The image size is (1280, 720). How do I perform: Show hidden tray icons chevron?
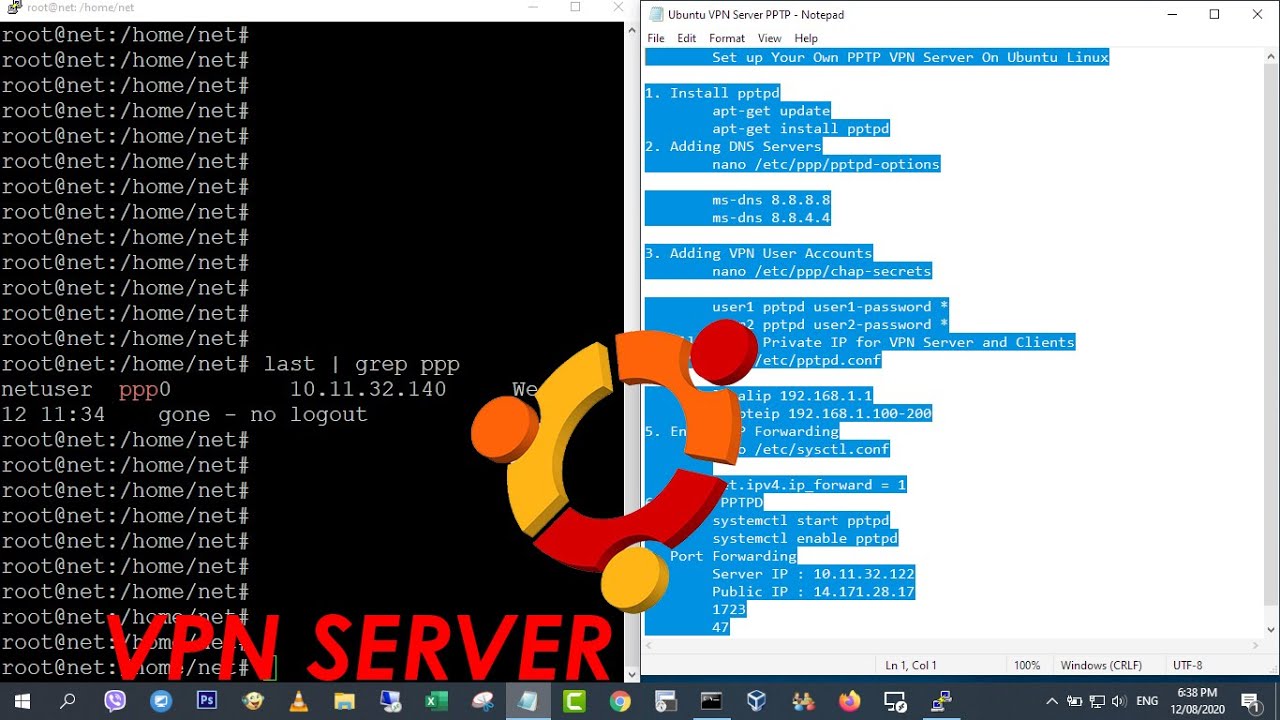pos(1052,701)
